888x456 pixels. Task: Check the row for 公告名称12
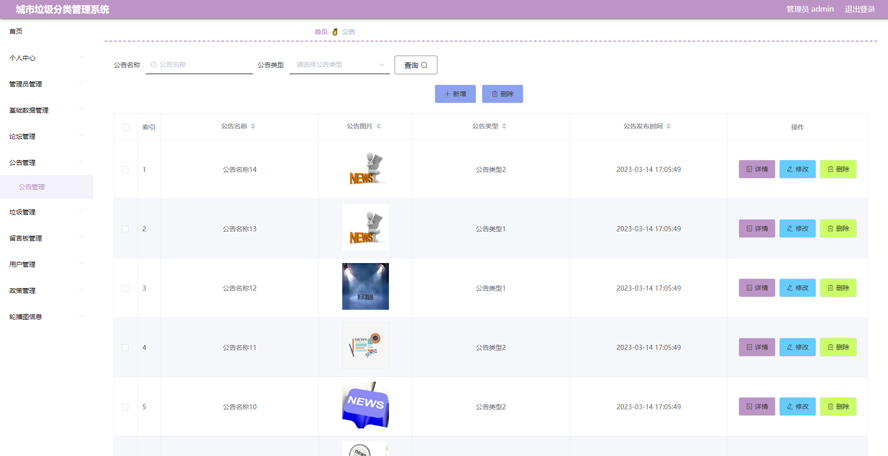(x=126, y=288)
